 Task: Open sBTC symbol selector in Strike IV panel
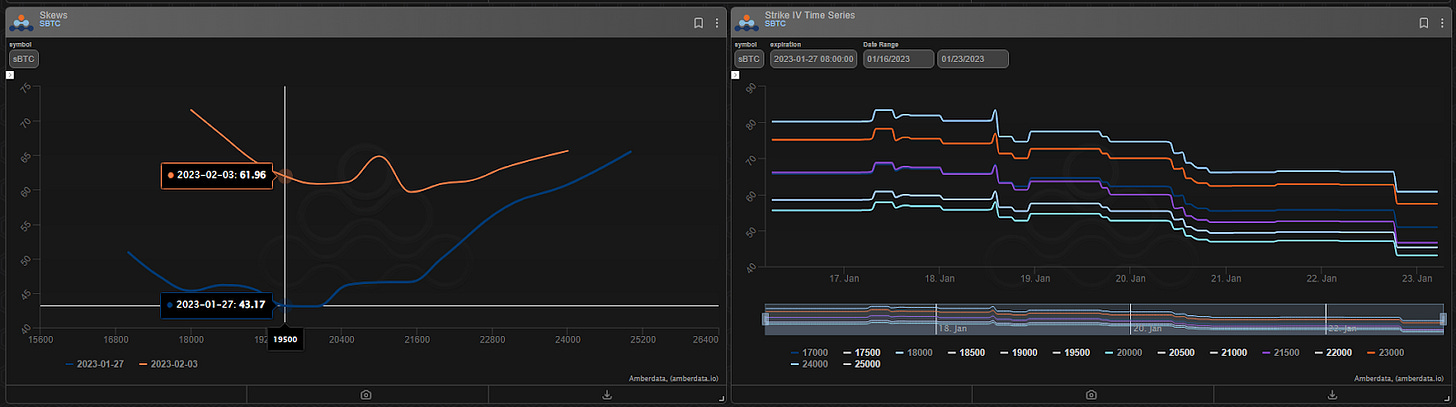point(749,59)
